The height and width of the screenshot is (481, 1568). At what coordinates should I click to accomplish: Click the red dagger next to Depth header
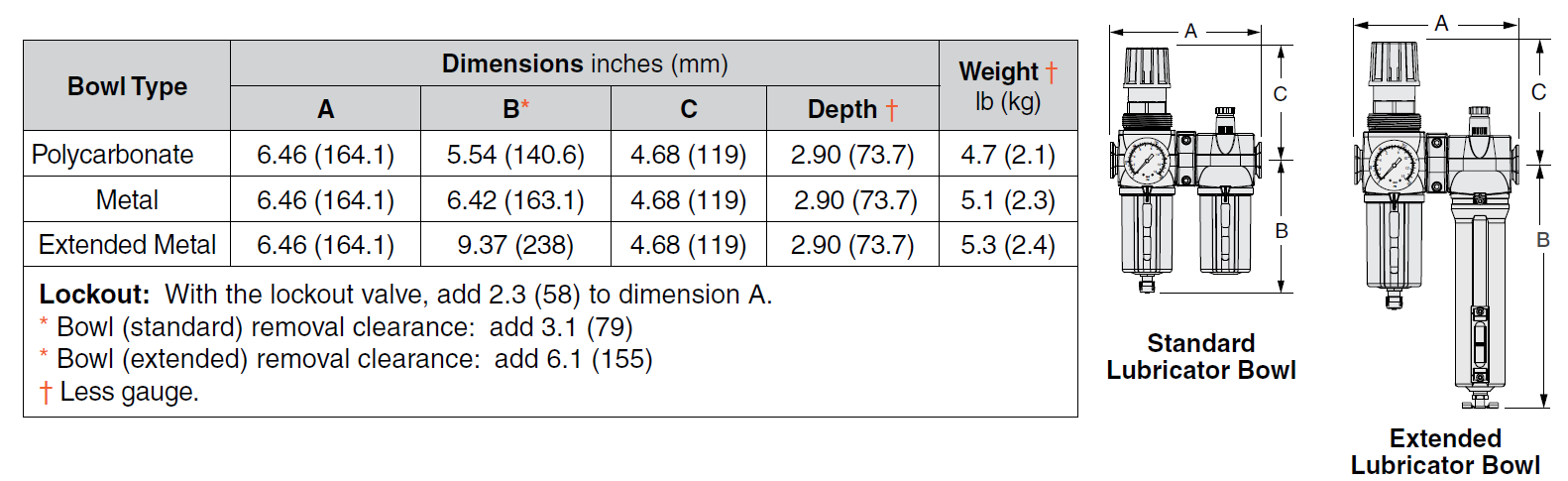(892, 110)
